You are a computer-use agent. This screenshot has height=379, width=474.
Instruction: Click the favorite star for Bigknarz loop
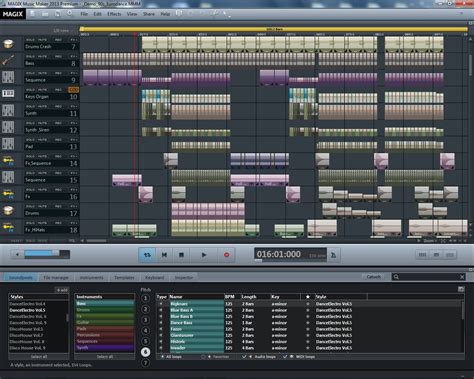coord(308,304)
